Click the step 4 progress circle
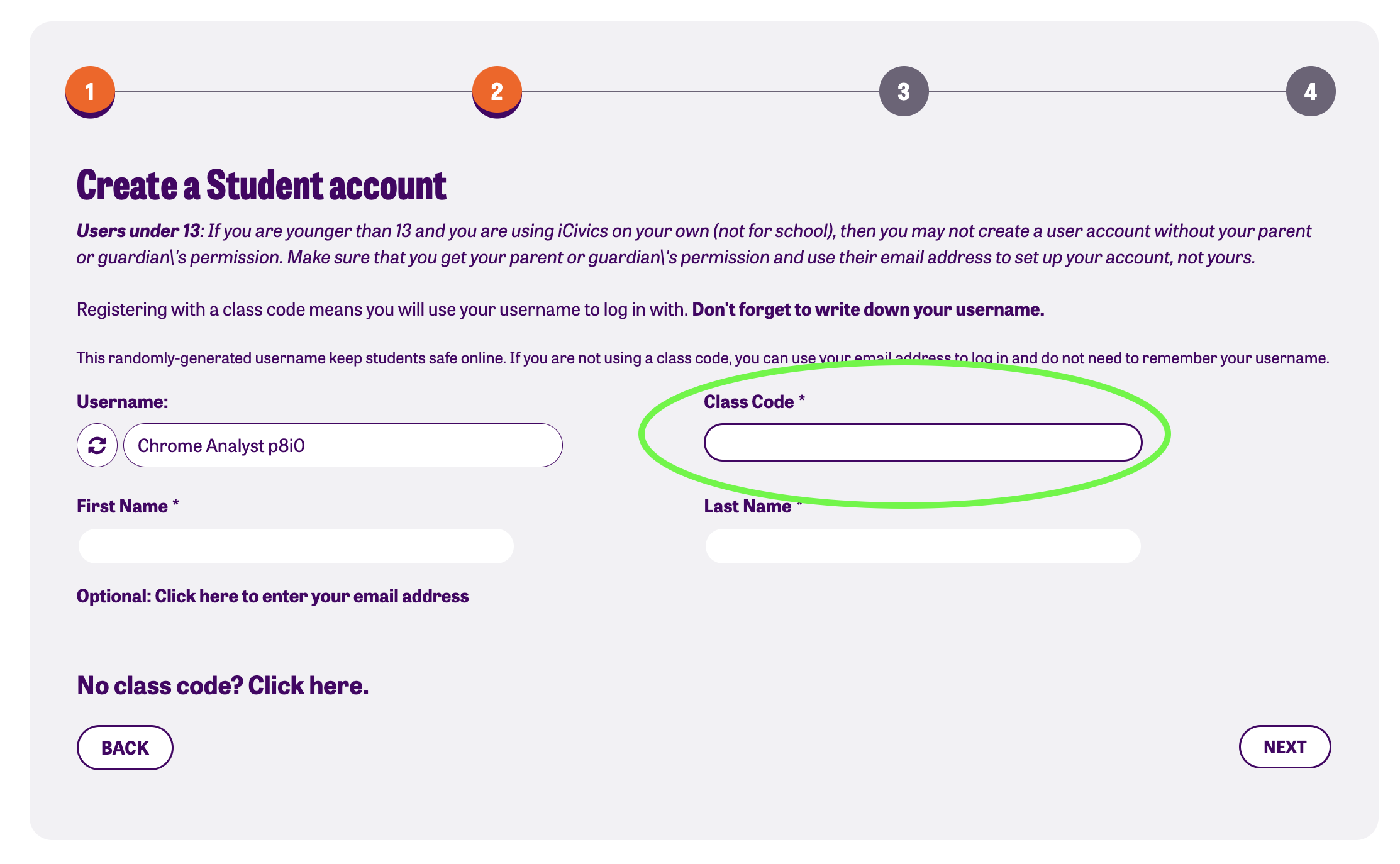The image size is (1400, 864). coord(1311,91)
